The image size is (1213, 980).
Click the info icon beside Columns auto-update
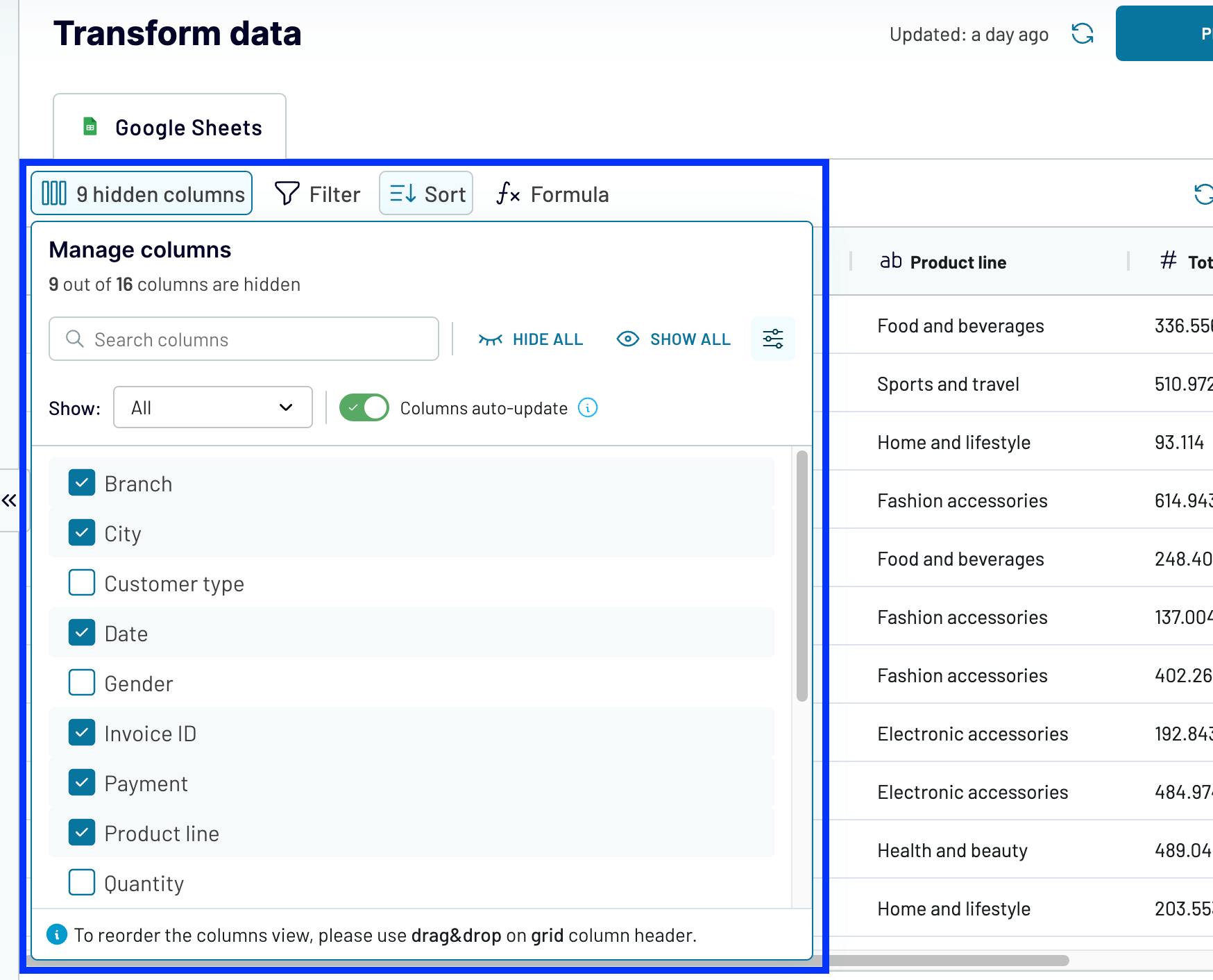tap(588, 408)
